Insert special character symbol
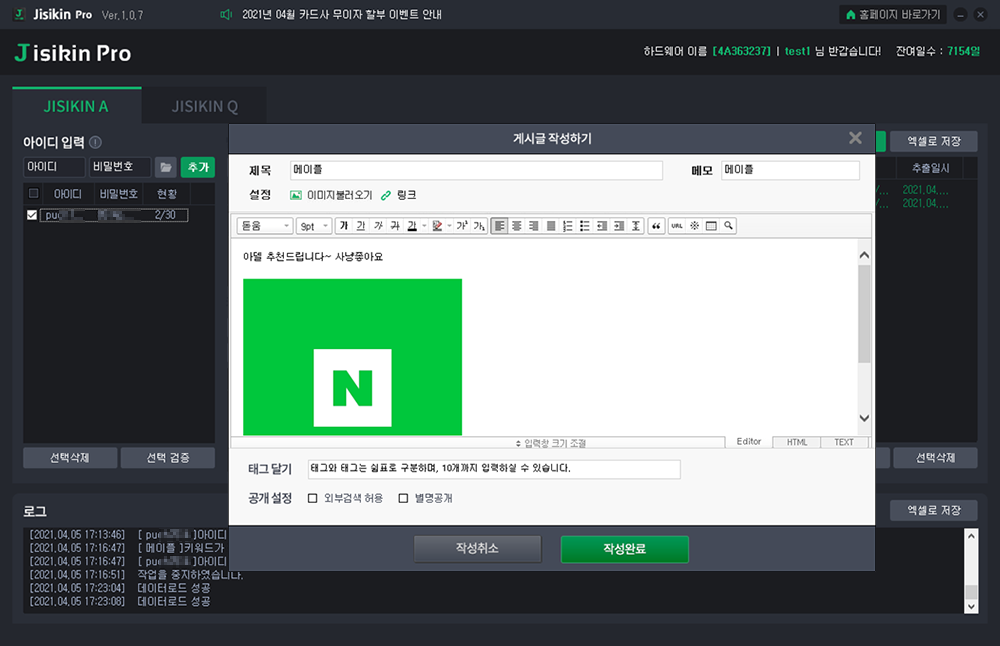 (695, 226)
